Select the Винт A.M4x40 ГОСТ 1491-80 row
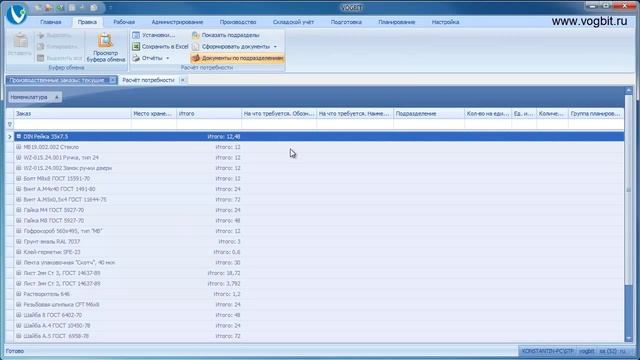 click(319, 189)
